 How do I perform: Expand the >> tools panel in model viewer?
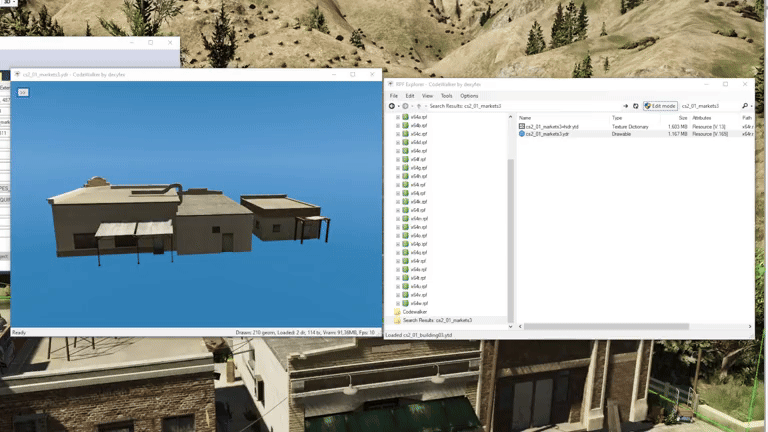22,92
